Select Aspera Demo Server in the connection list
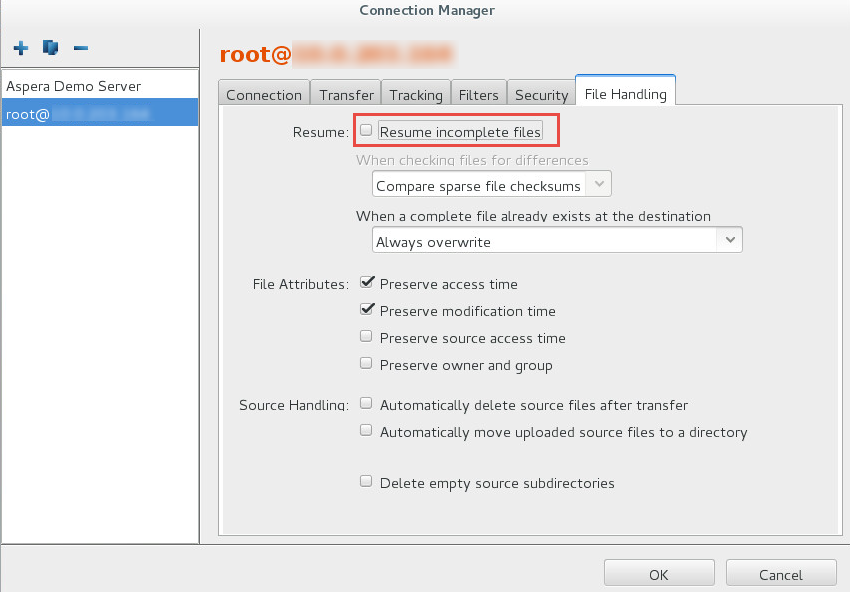 (73, 86)
